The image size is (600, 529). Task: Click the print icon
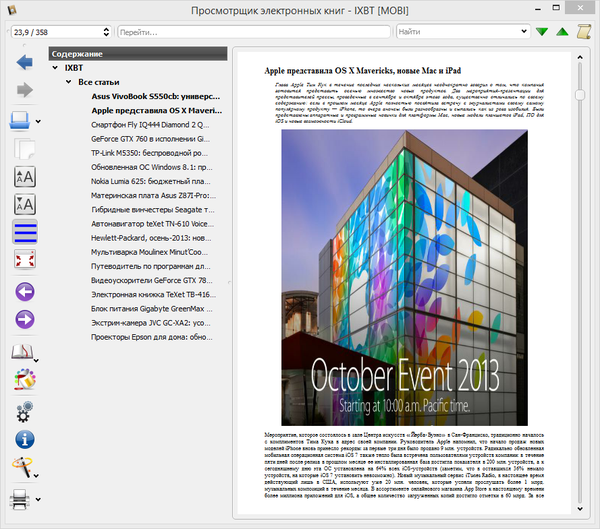(20, 500)
